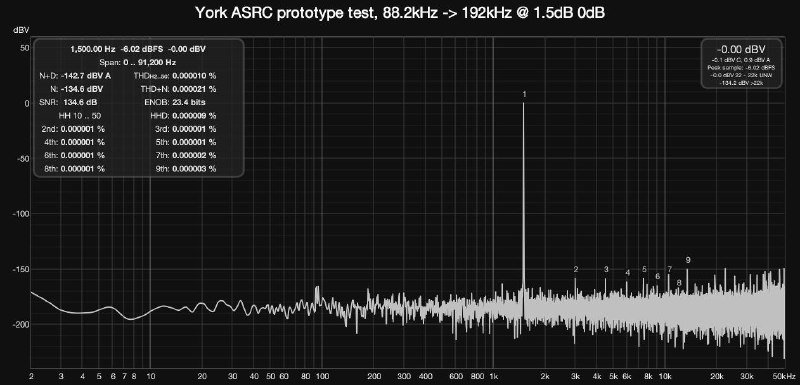The height and width of the screenshot is (385, 800).
Task: Click the "5k" frequency axis label
Action: point(614,376)
